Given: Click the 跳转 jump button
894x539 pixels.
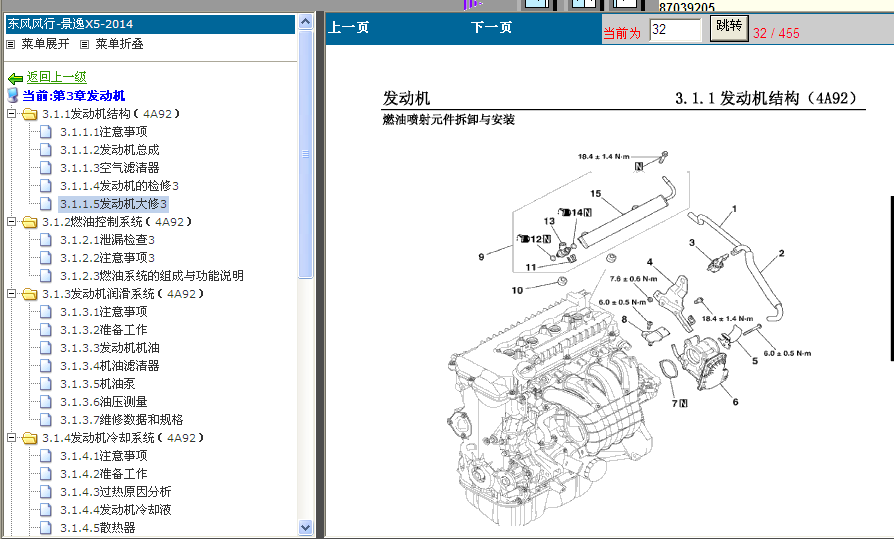Looking at the screenshot, I should 729,27.
